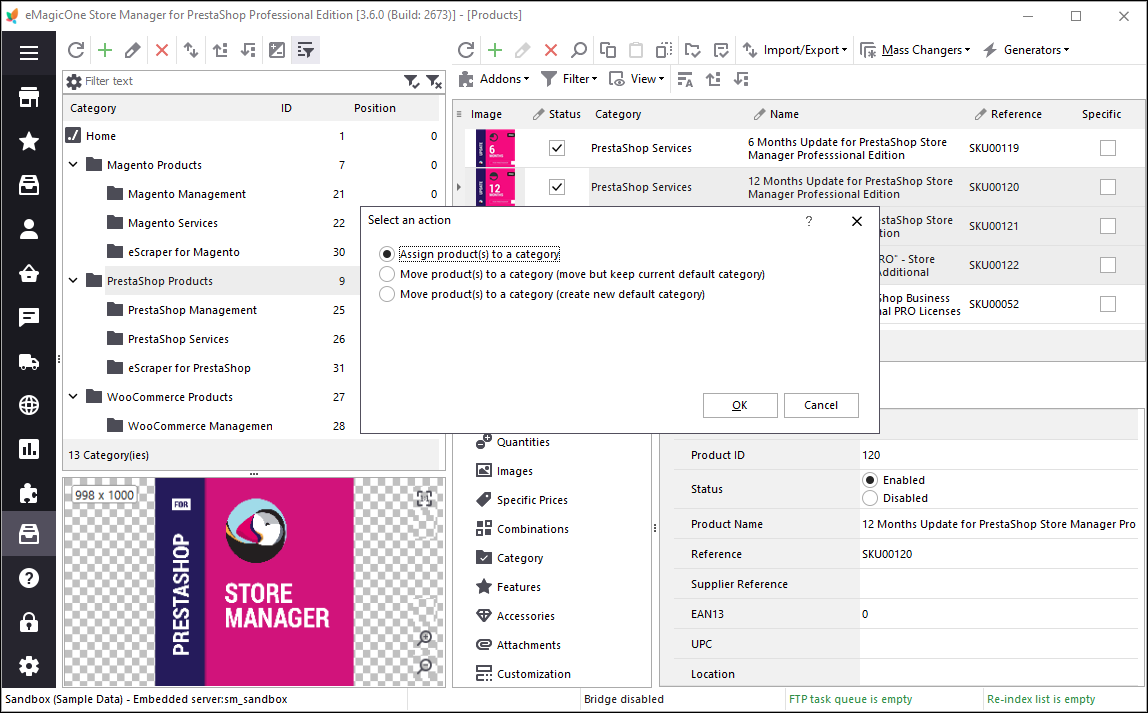This screenshot has width=1148, height=713.
Task: Open lock icon in sidebar
Action: 29,622
